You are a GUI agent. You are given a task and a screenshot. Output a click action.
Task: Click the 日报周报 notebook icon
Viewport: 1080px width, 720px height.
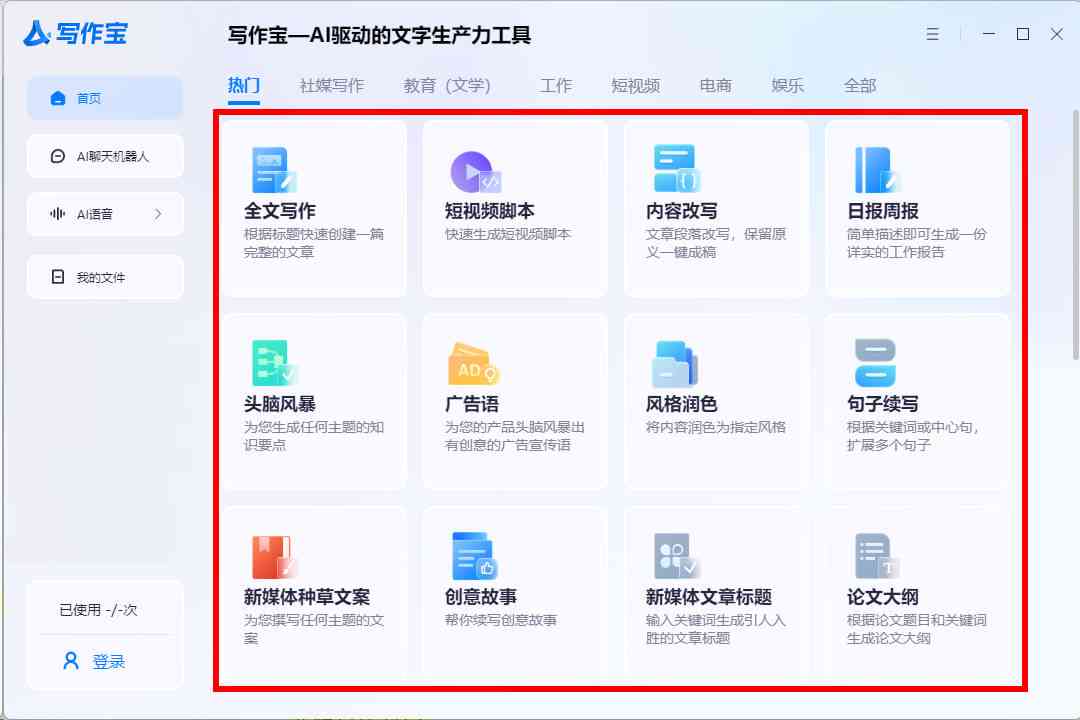coord(878,170)
